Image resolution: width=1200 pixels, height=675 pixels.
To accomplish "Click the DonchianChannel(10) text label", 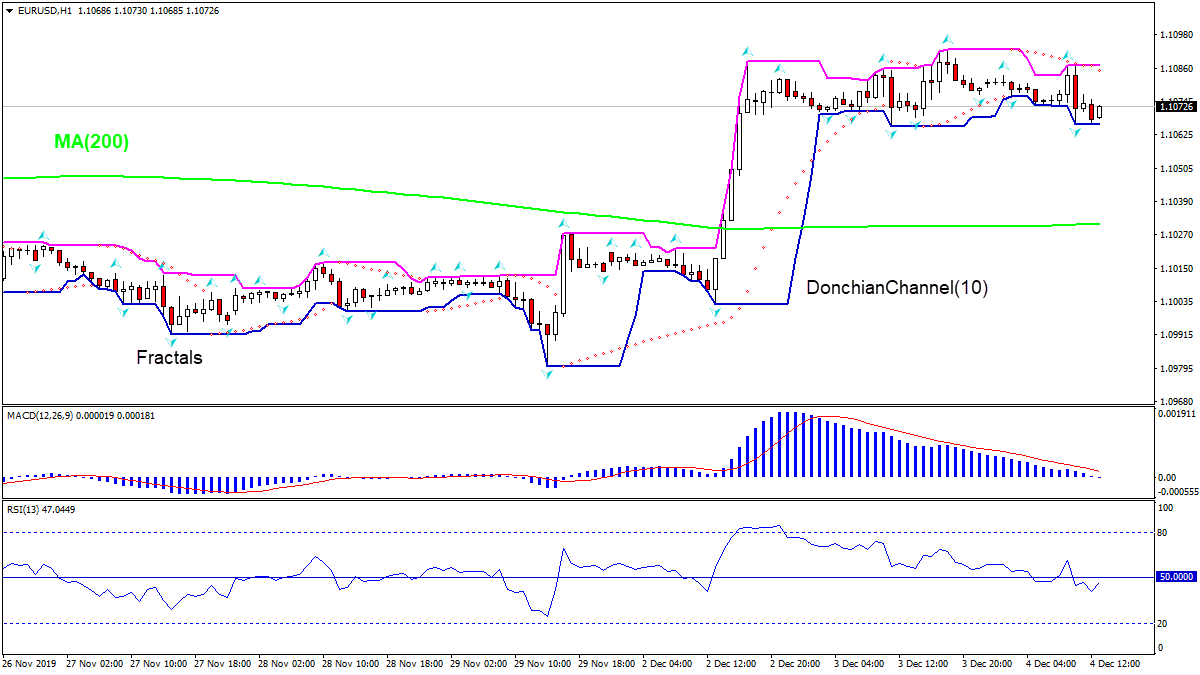I will point(897,288).
